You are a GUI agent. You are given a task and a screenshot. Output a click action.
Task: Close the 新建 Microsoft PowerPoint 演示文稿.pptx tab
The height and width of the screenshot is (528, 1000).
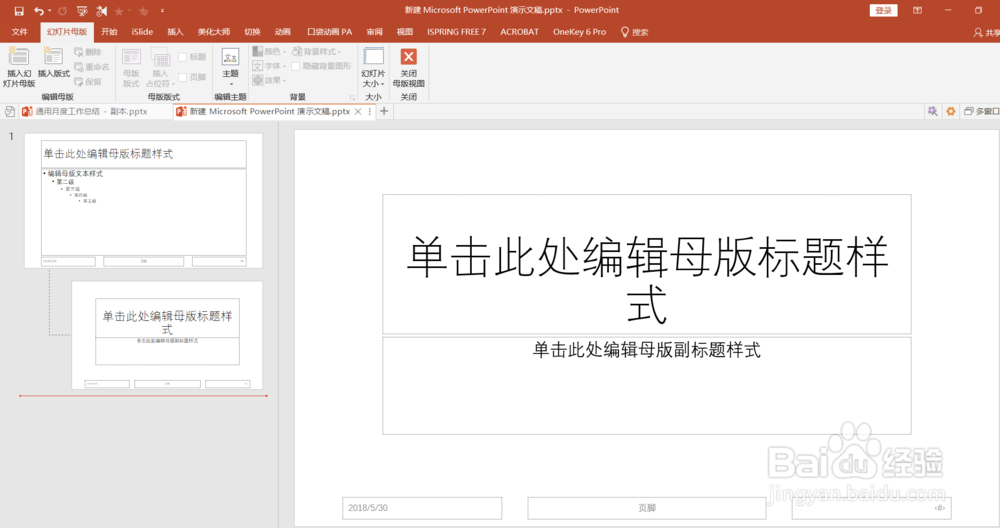358,111
